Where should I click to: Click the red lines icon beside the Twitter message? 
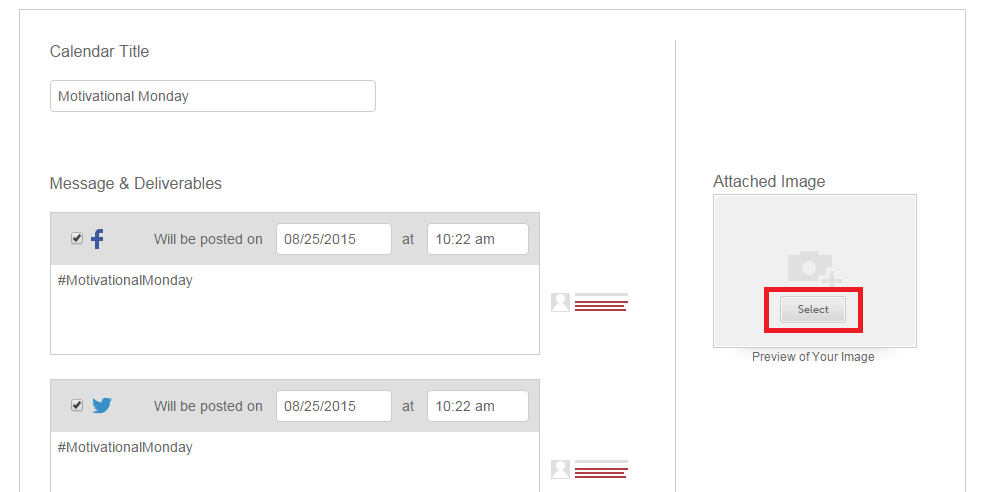[601, 469]
